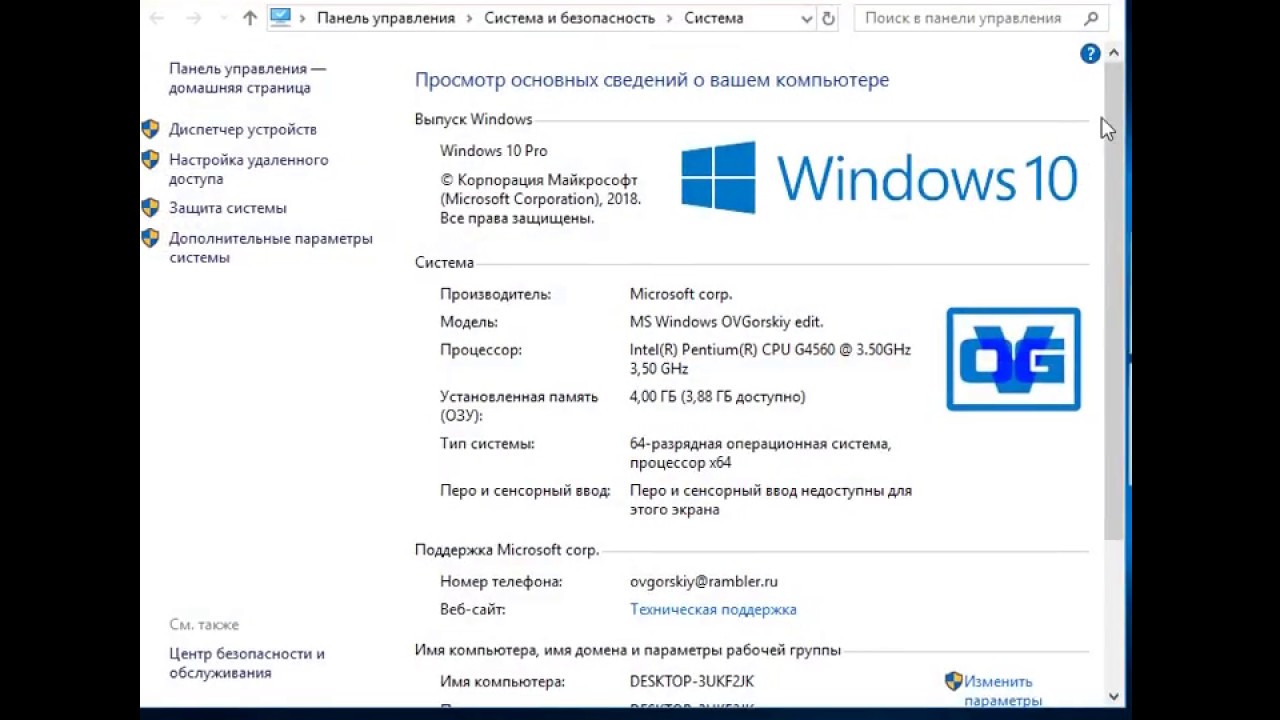This screenshot has width=1280, height=720.
Task: Click 'Поддержка Microsoft corp.' section header
Action: [506, 550]
